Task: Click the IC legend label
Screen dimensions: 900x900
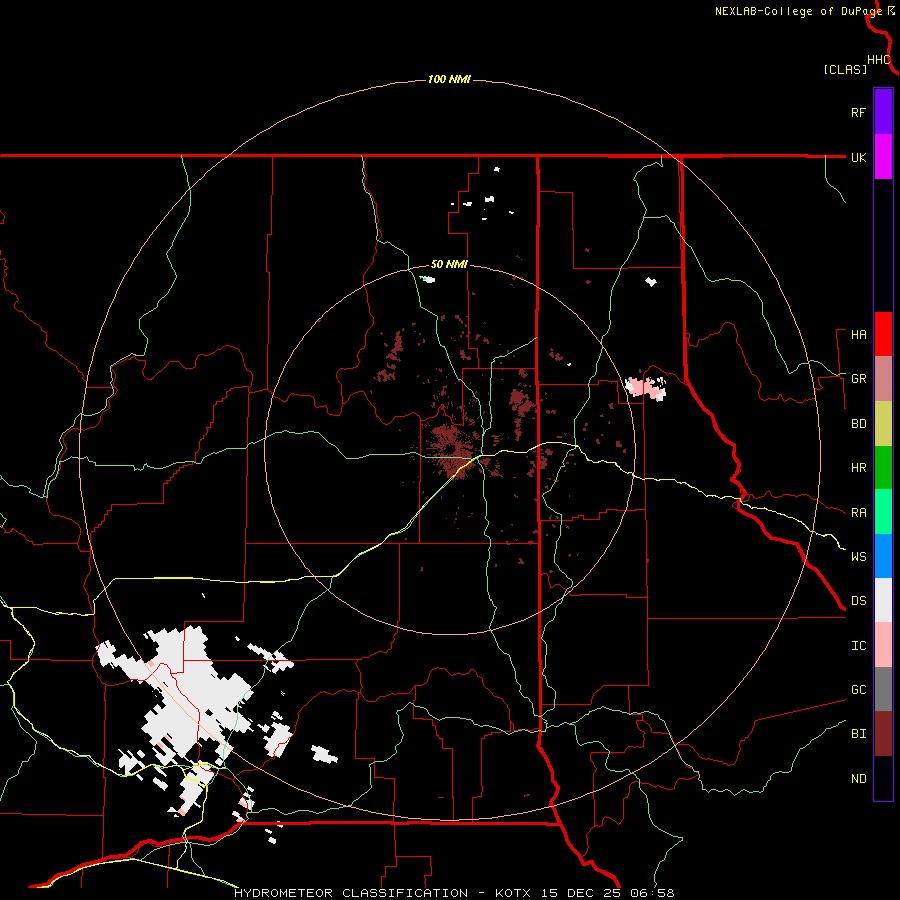Action: pos(858,646)
